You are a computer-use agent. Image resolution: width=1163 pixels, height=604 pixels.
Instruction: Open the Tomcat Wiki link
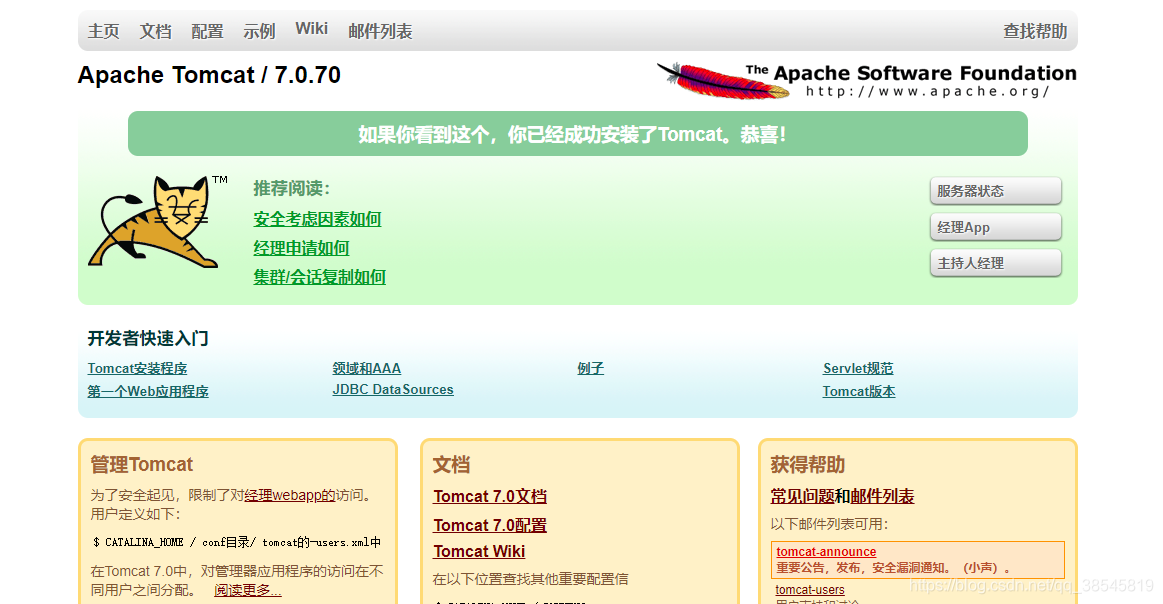479,551
